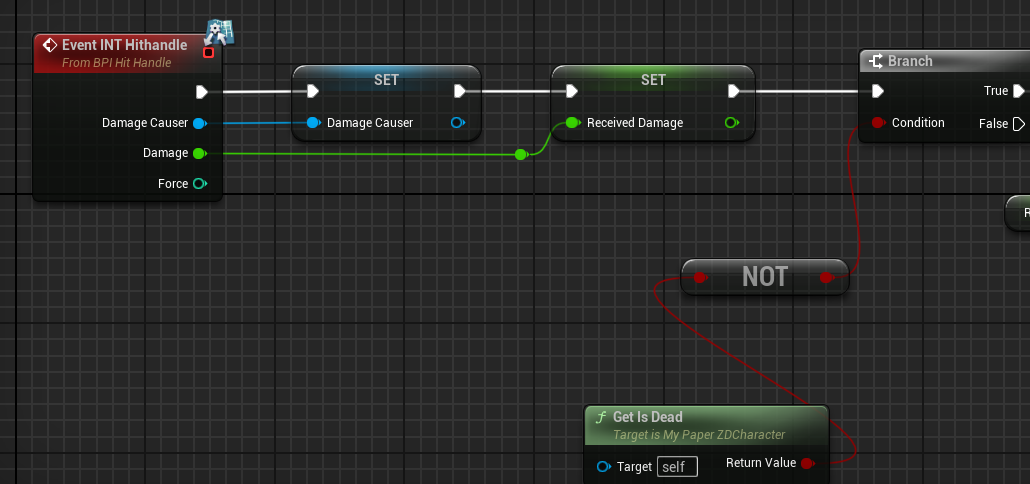1030x484 pixels.
Task: Click the blue output pin of Damage Causer SET
Action: (x=458, y=122)
